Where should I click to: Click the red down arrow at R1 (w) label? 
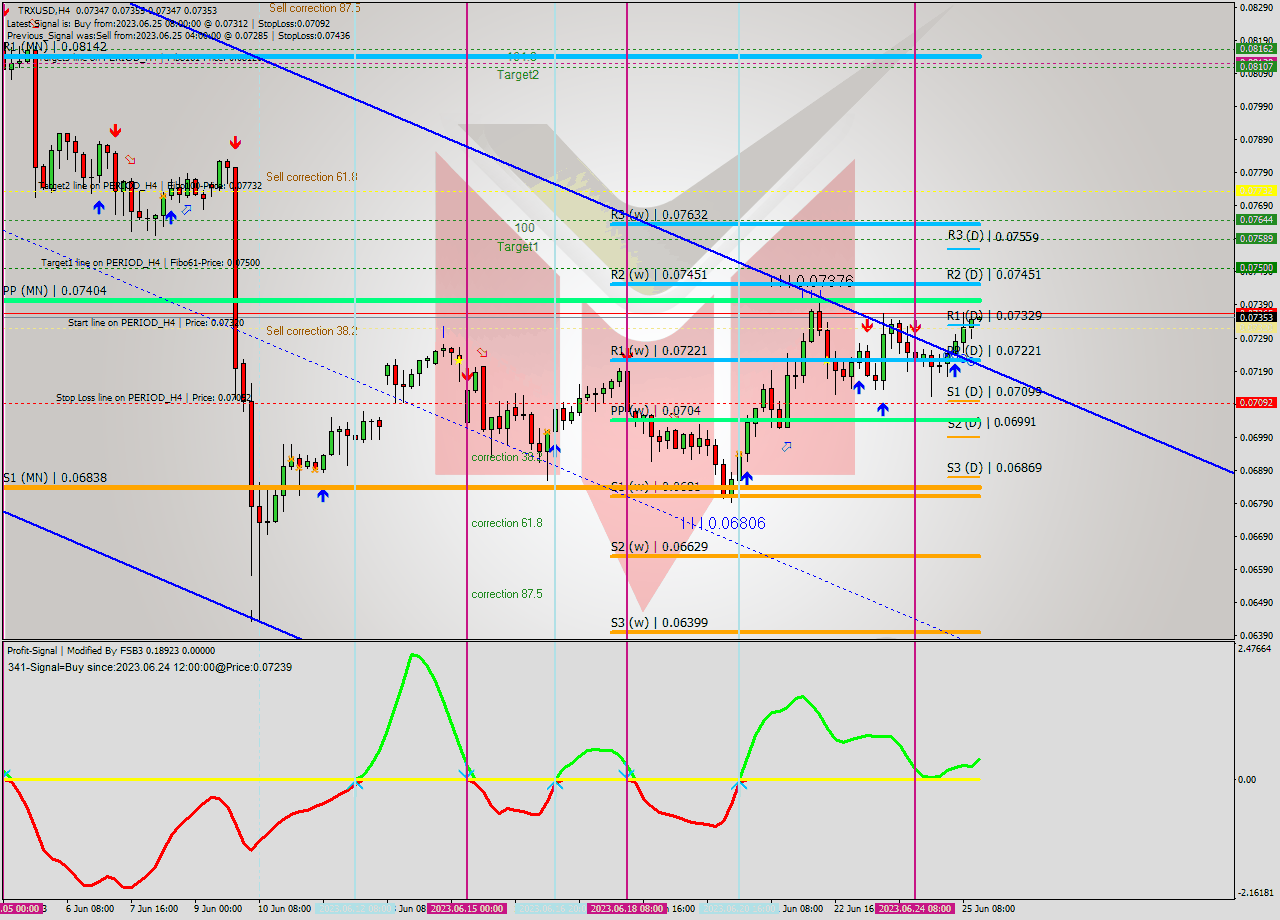[x=626, y=353]
